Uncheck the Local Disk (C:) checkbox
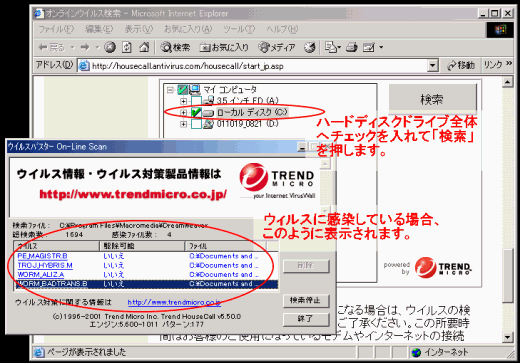 pyautogui.click(x=196, y=112)
